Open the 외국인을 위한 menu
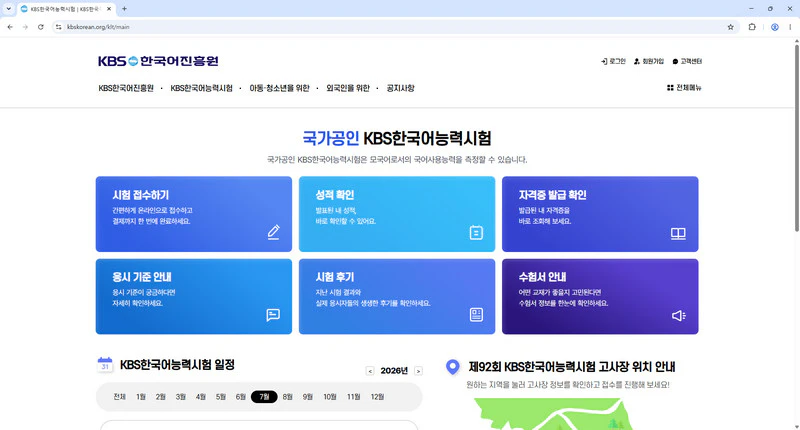 pos(347,88)
